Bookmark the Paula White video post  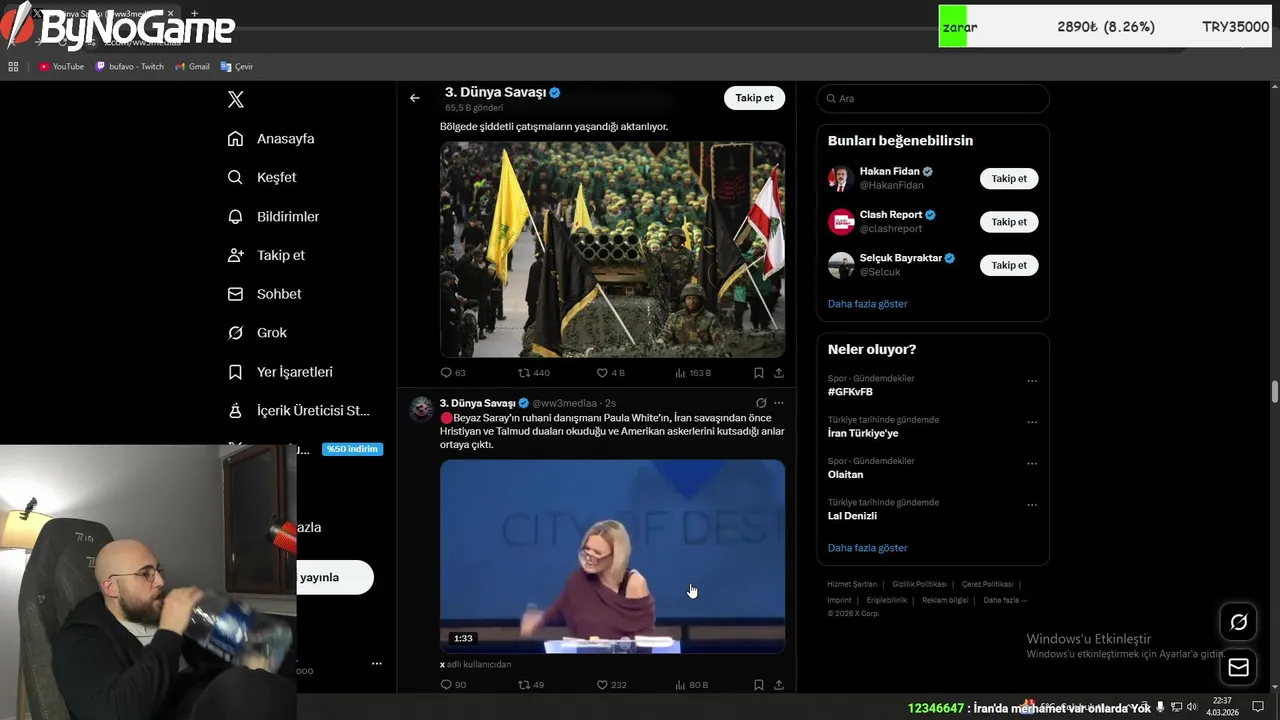point(759,685)
